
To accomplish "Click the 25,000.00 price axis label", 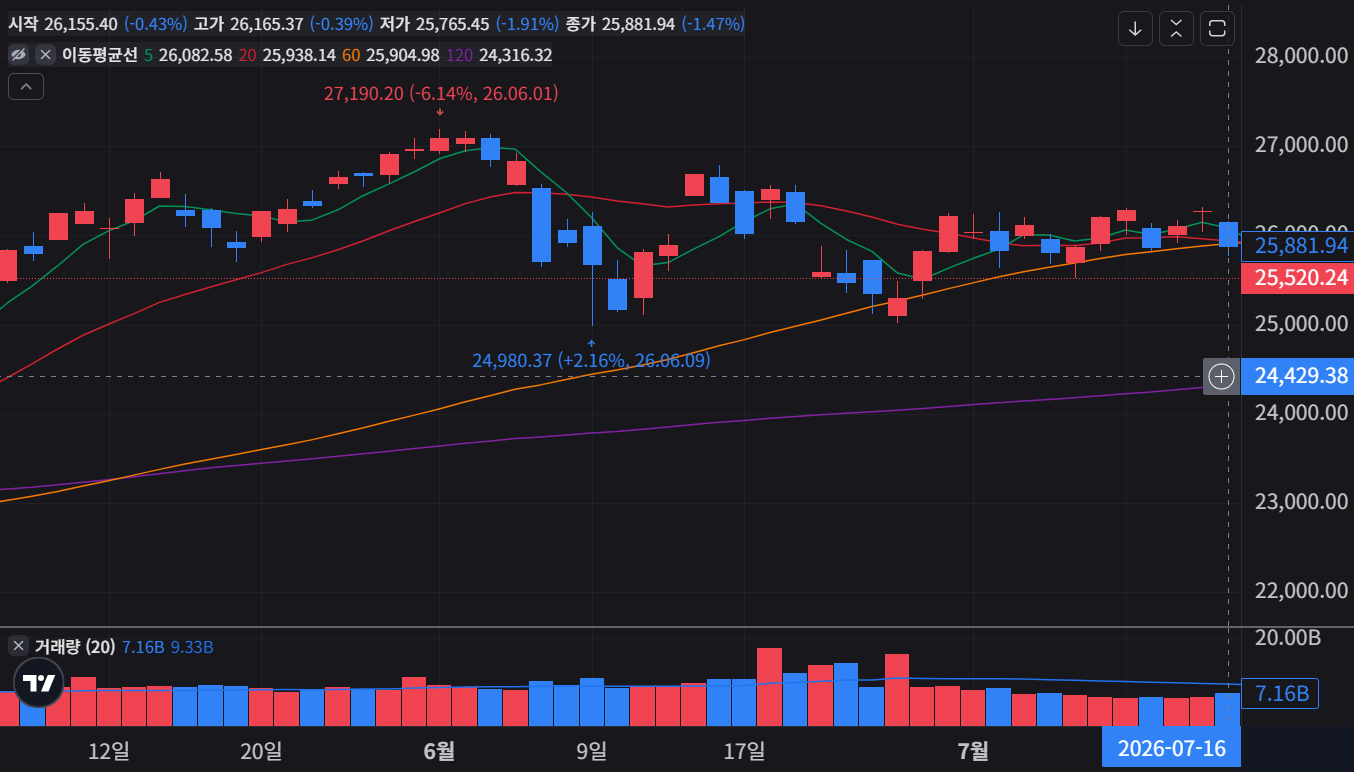I will tap(1301, 323).
